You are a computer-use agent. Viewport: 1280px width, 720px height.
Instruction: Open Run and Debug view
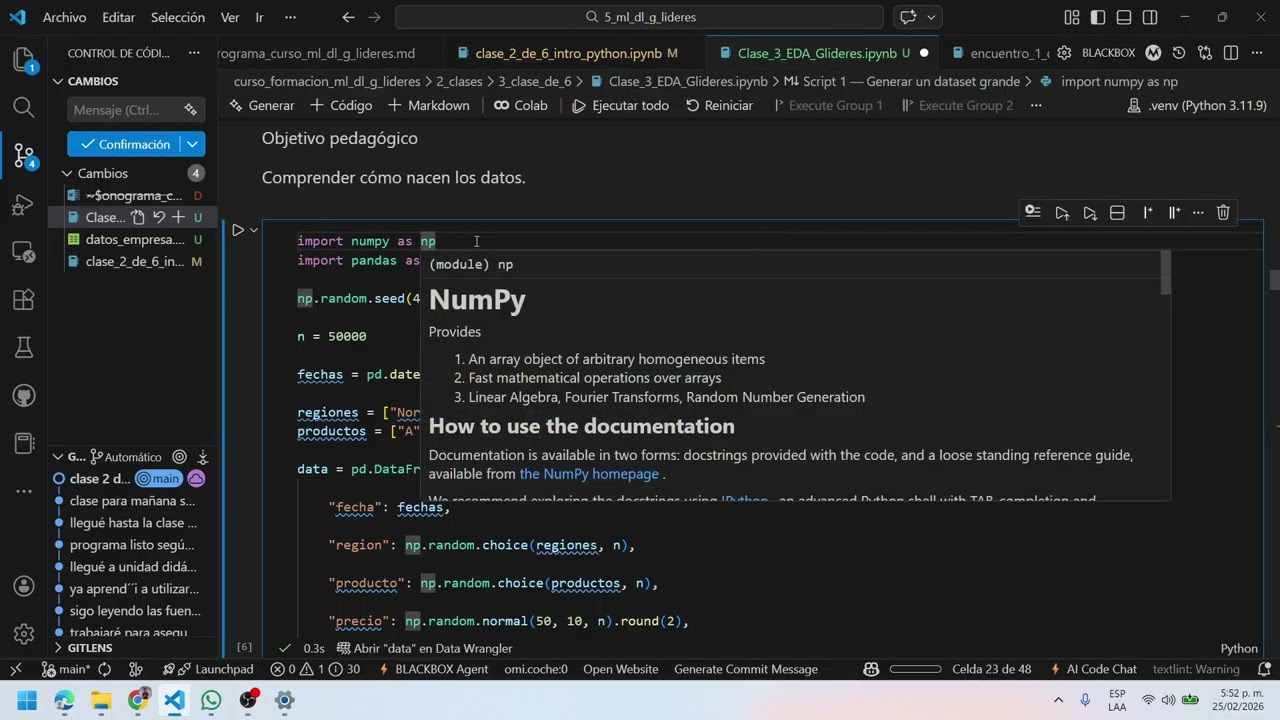tap(24, 204)
